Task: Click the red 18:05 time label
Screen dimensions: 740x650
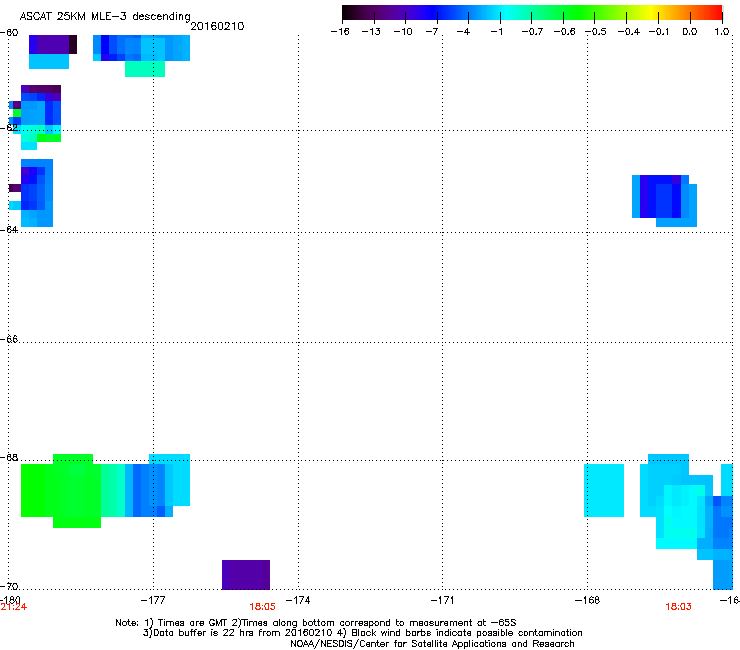Action: (262, 607)
